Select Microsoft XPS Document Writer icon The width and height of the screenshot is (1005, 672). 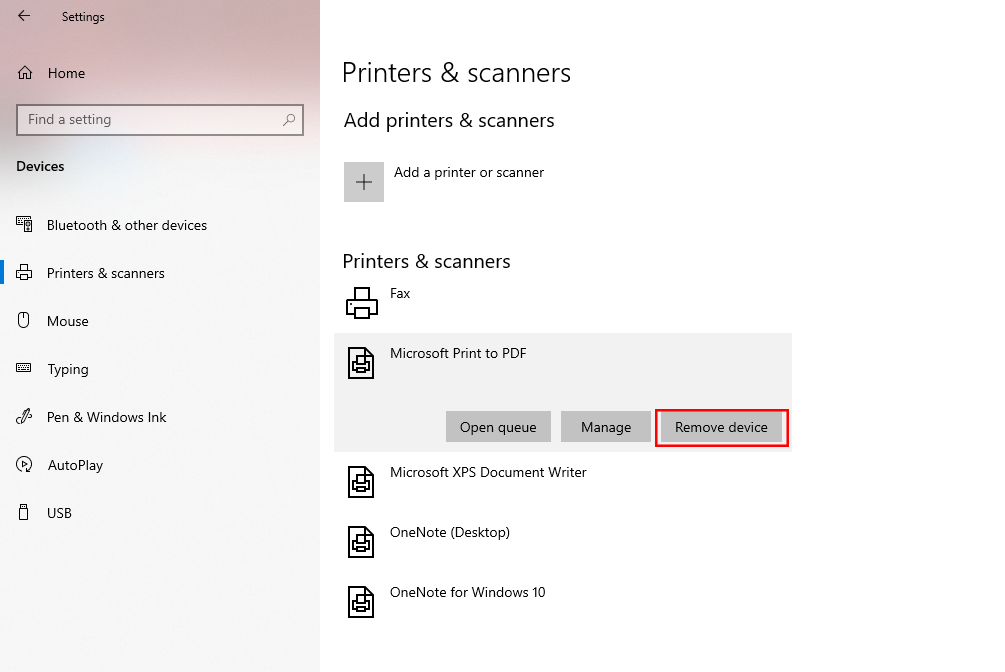361,481
